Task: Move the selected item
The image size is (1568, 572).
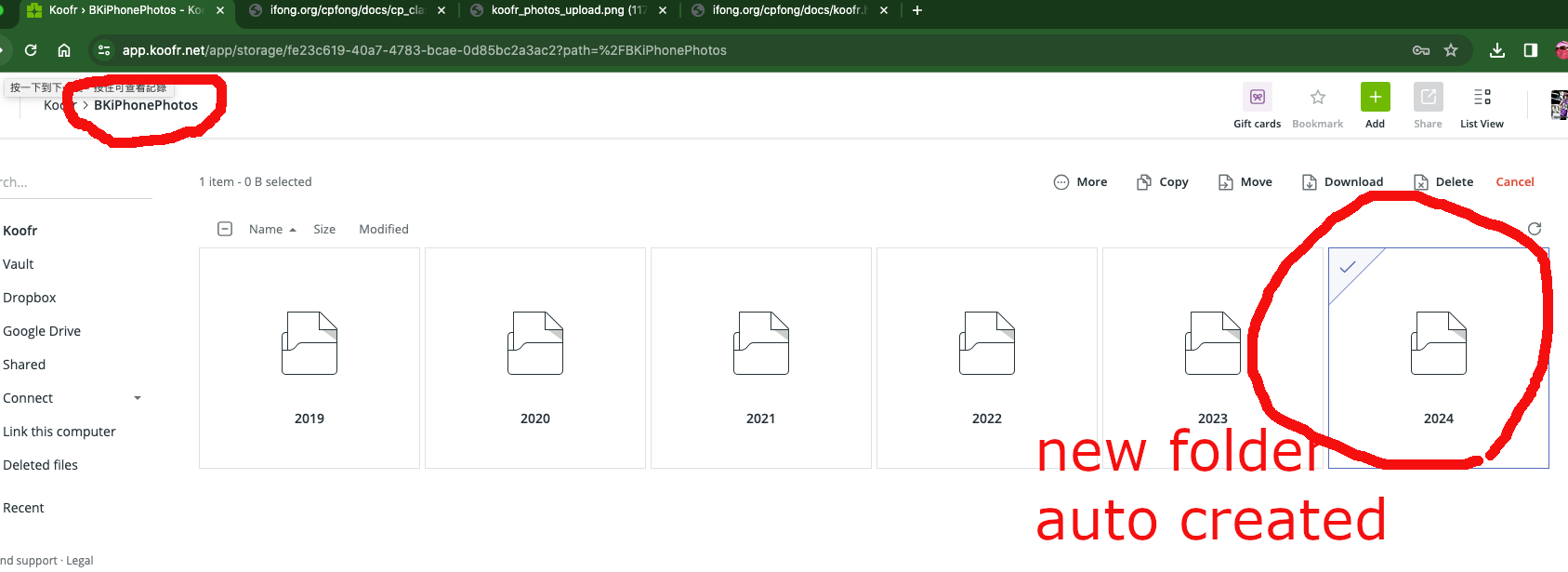Action: (1245, 182)
